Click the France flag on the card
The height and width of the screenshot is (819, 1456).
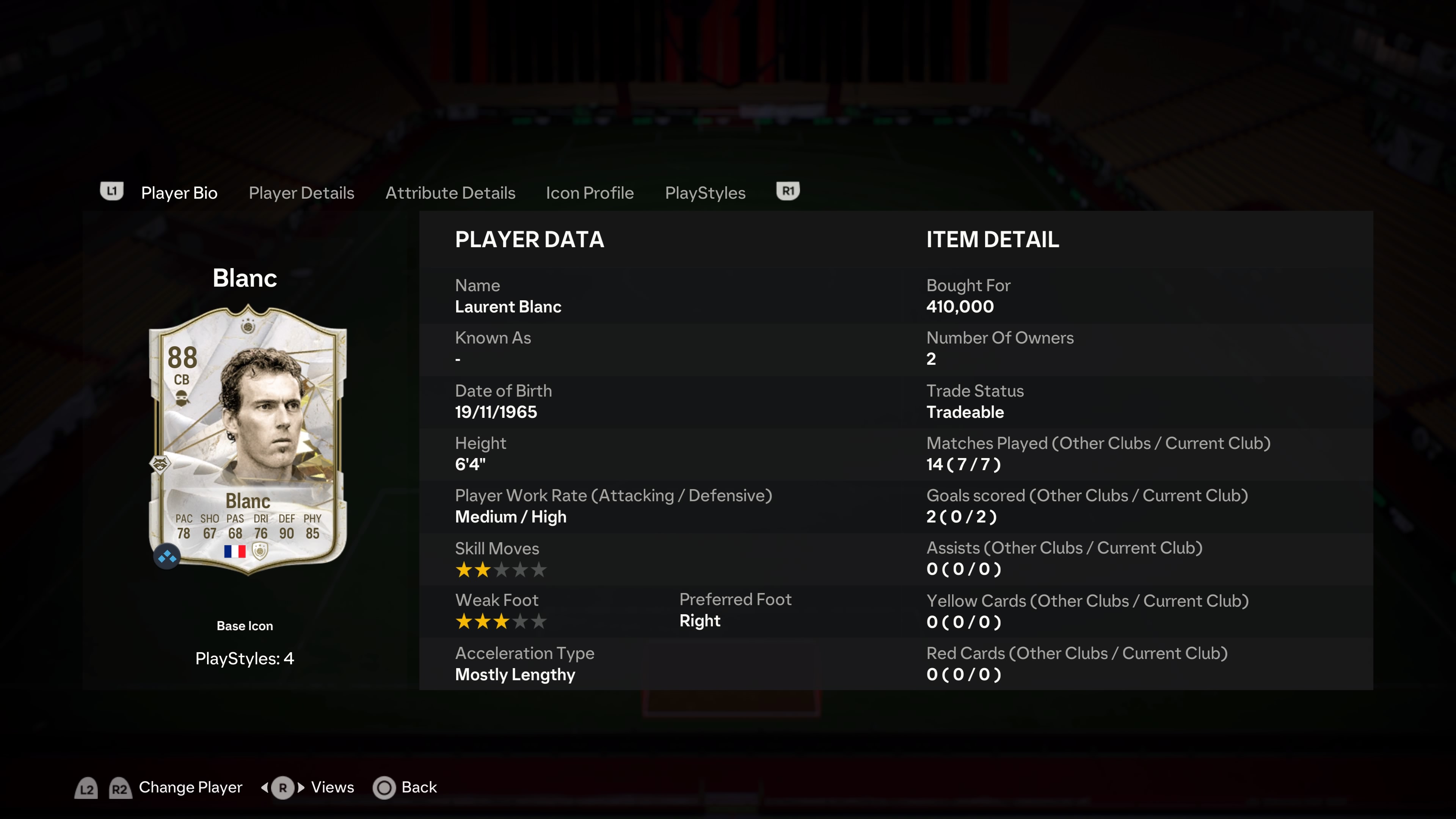point(235,551)
